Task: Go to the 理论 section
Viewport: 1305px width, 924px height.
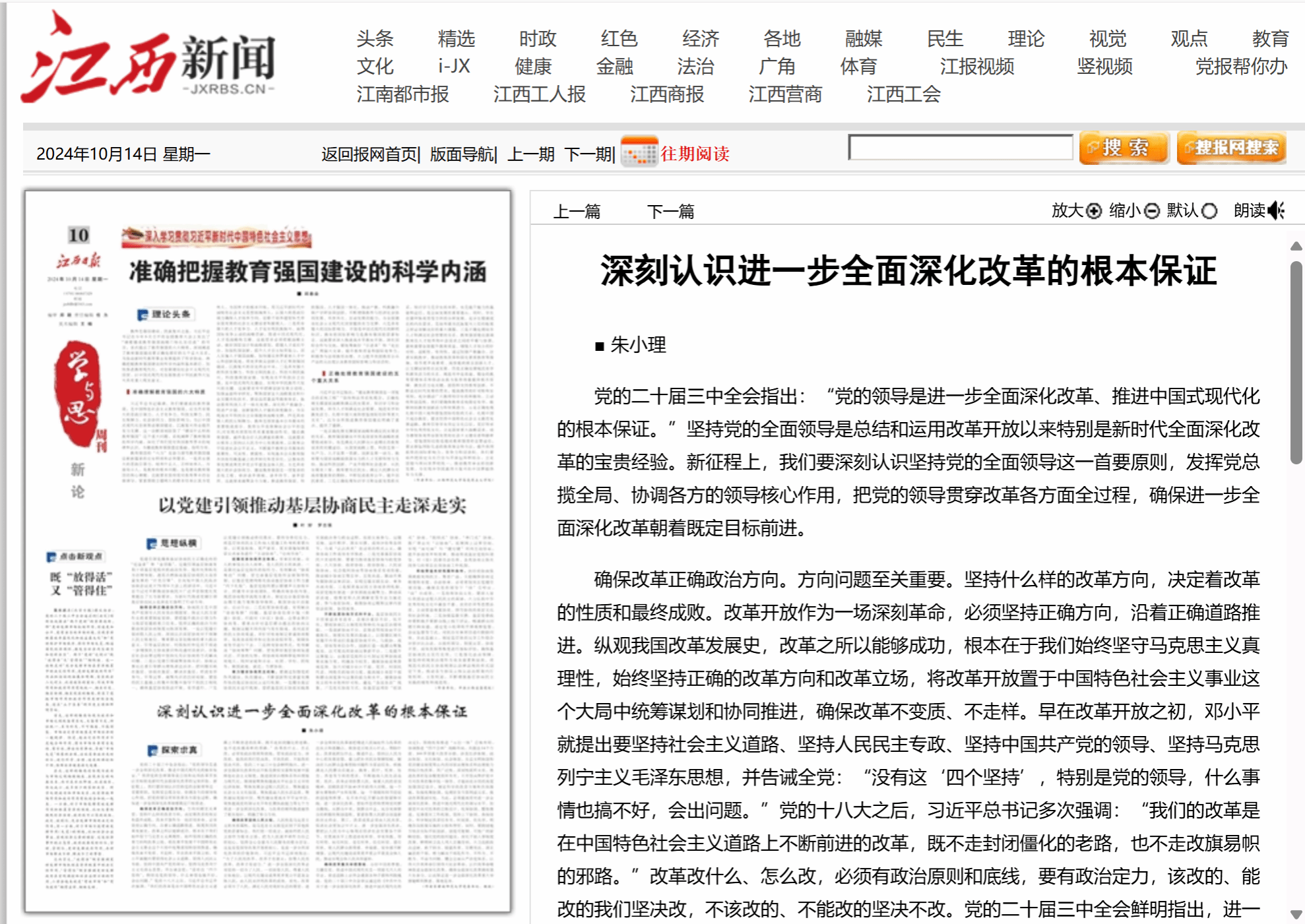Action: [1026, 38]
